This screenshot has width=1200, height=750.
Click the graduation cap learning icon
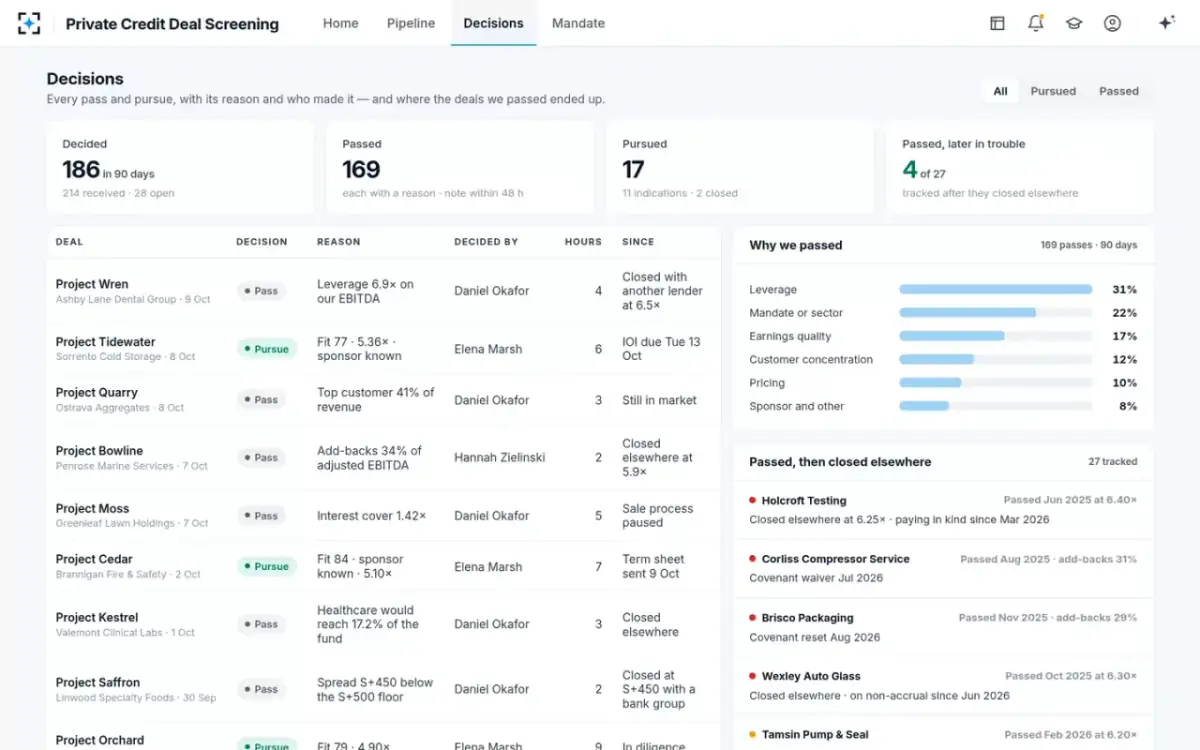(x=1074, y=23)
